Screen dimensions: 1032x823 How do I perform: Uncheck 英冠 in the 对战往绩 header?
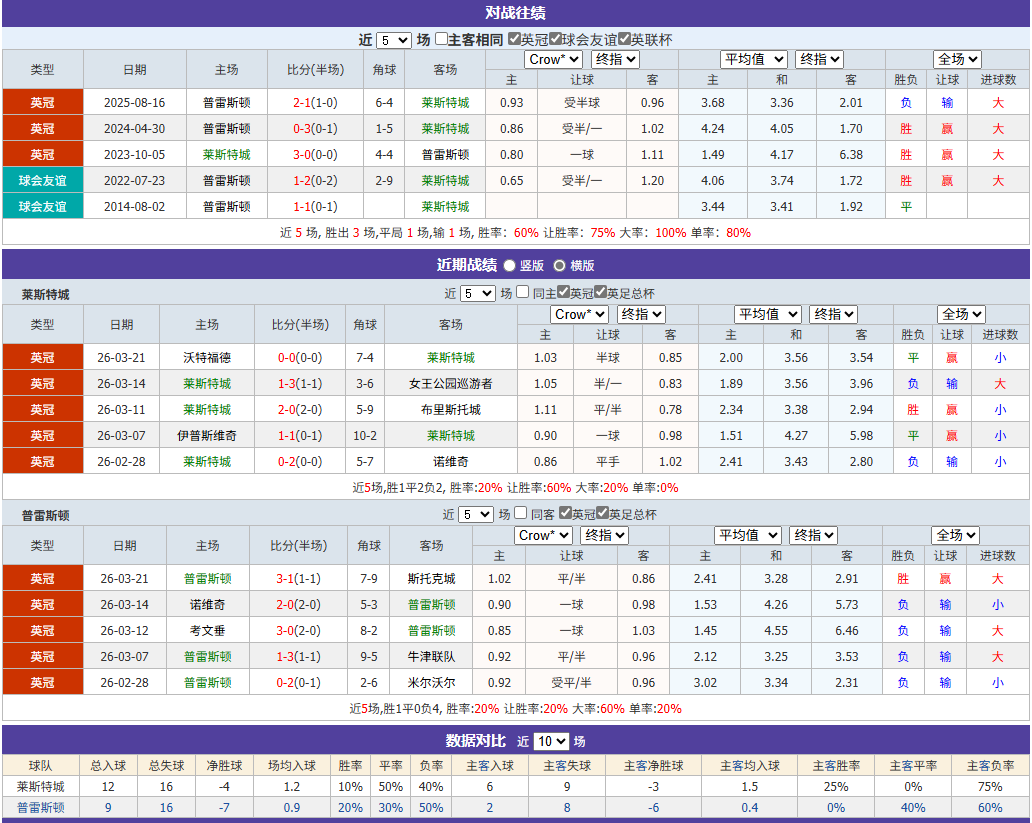tap(513, 34)
